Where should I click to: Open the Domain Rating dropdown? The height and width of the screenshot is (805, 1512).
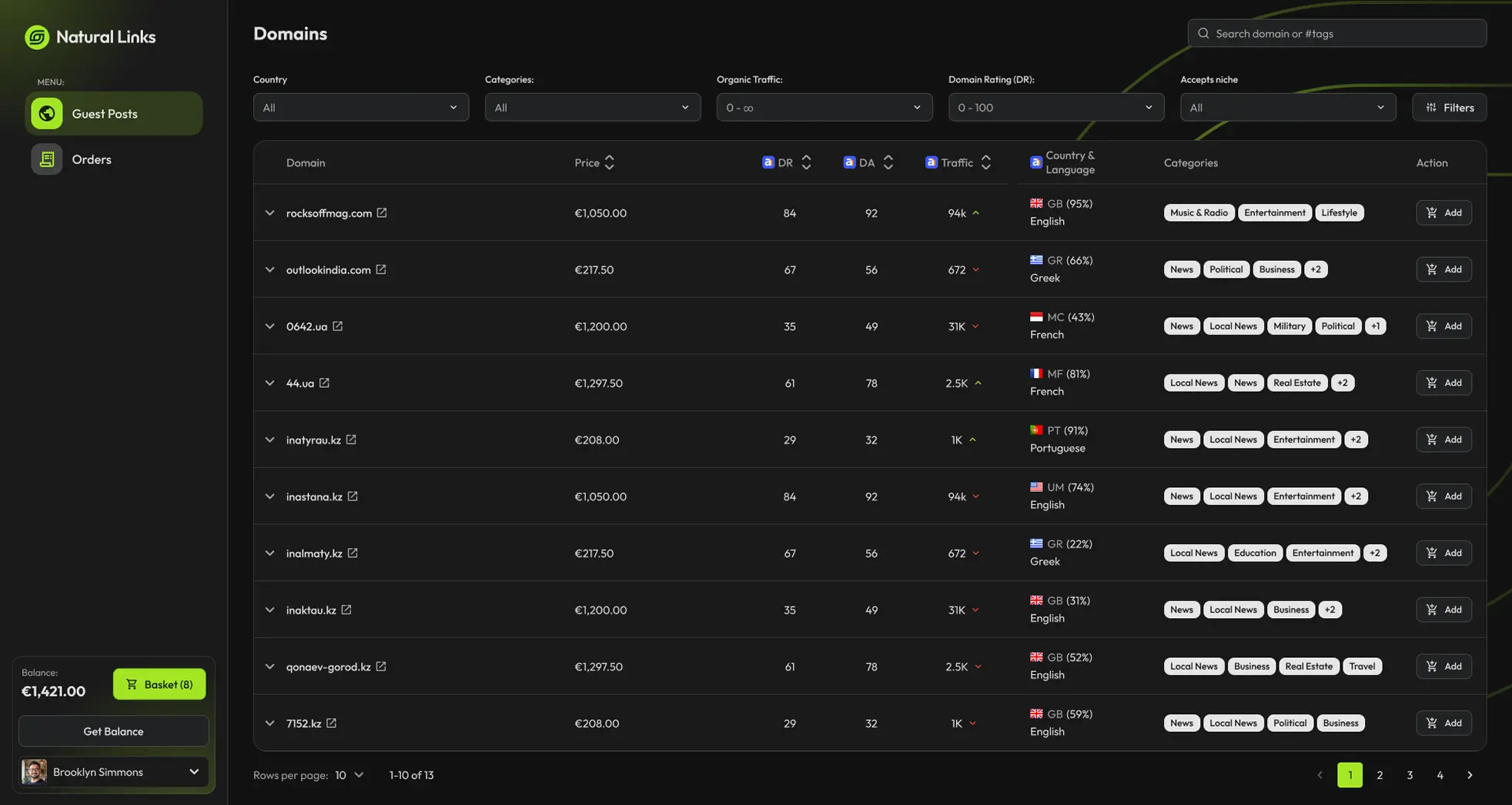coord(1055,108)
